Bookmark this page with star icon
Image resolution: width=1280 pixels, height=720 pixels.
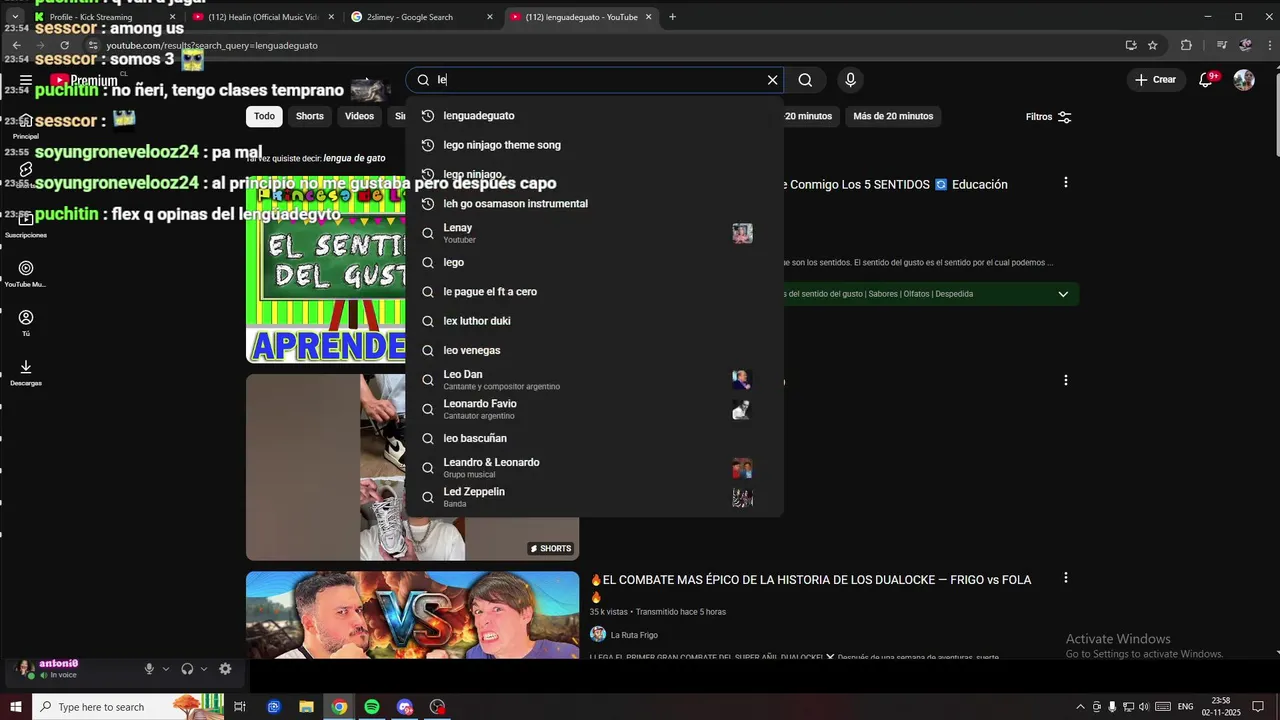click(x=1152, y=45)
